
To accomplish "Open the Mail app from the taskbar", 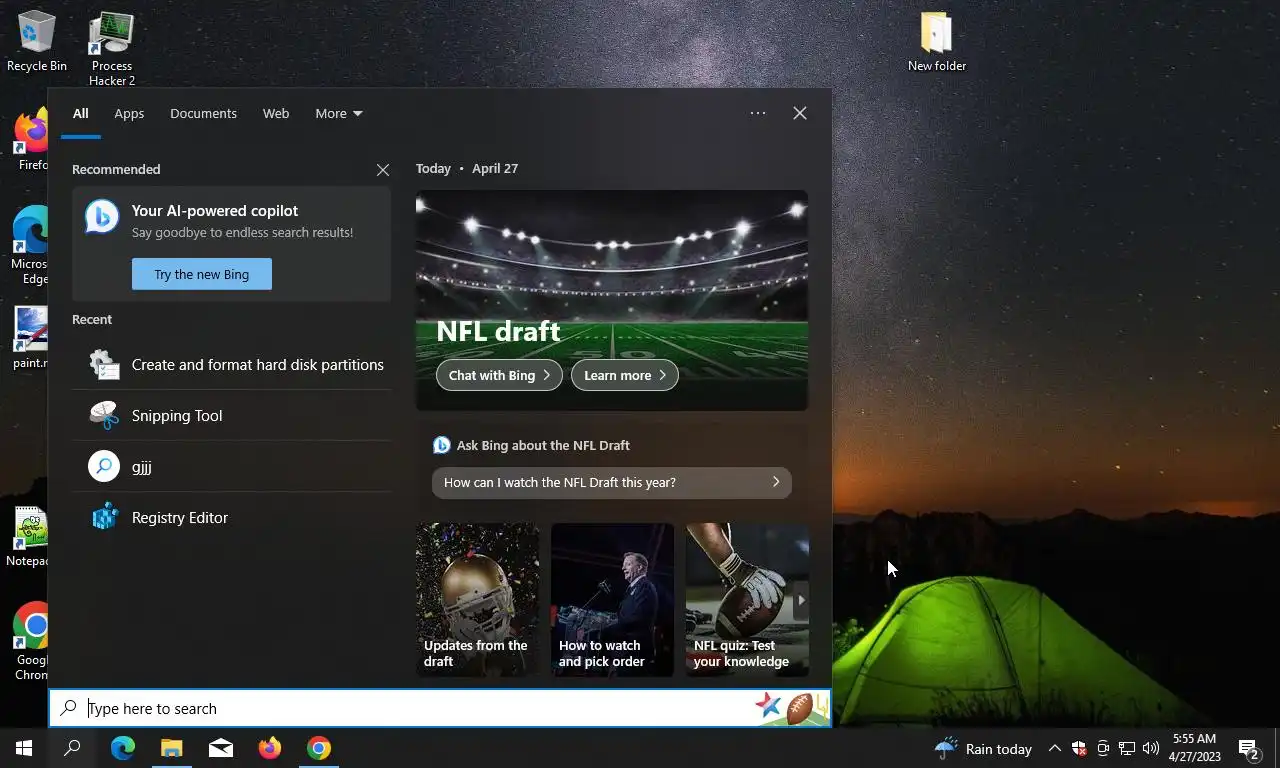I will 220,748.
